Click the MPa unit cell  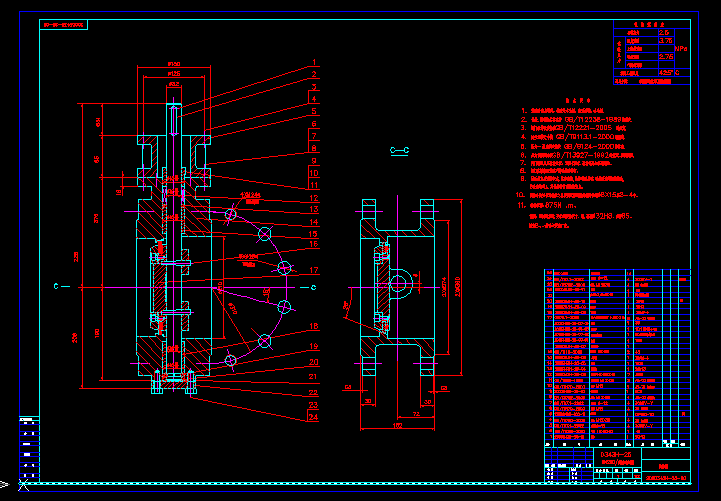click(681, 47)
